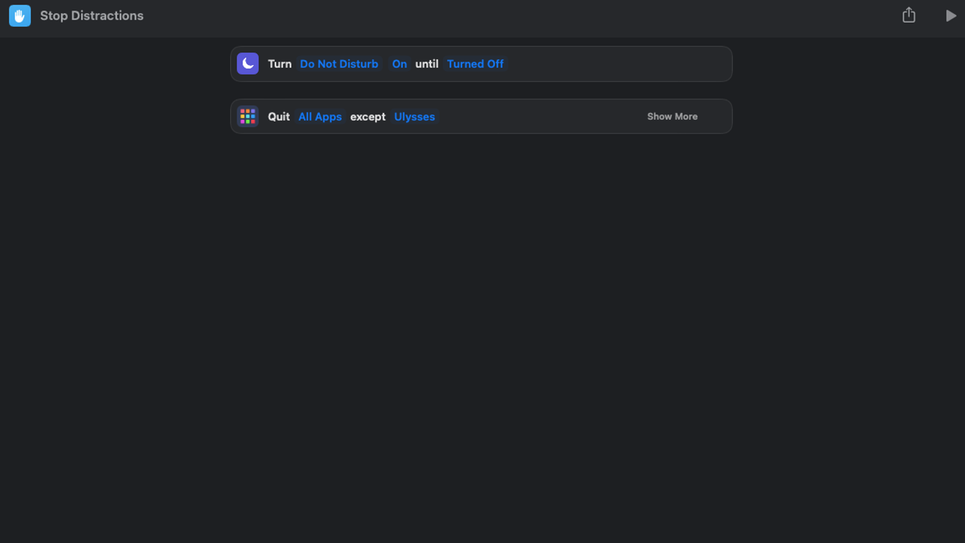This screenshot has height=543, width=965.
Task: Click the share icon in the toolbar
Action: (x=908, y=15)
